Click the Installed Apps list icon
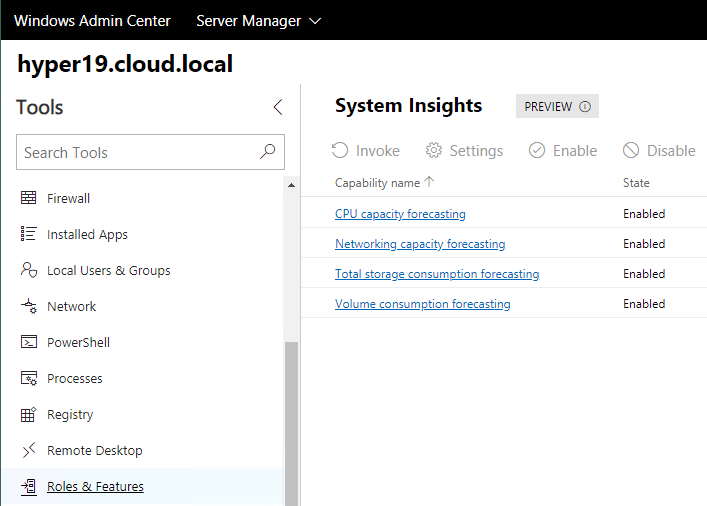This screenshot has width=707, height=506. click(x=28, y=234)
